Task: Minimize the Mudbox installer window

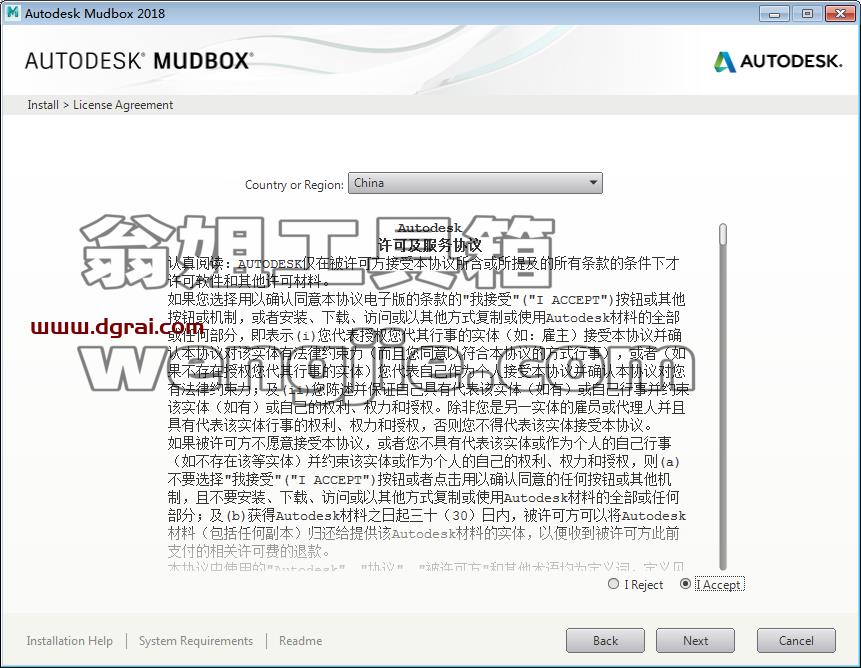Action: click(x=774, y=14)
